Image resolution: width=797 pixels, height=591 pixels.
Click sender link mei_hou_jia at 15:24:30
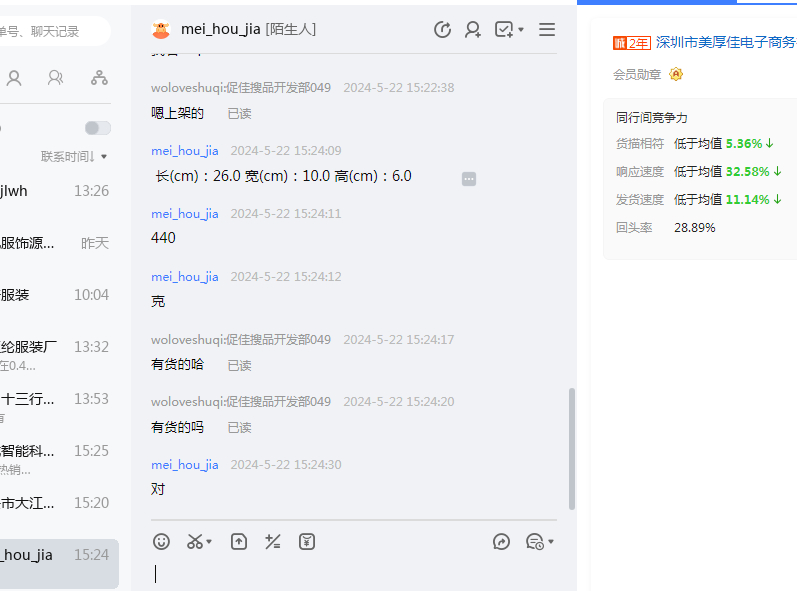pos(185,465)
